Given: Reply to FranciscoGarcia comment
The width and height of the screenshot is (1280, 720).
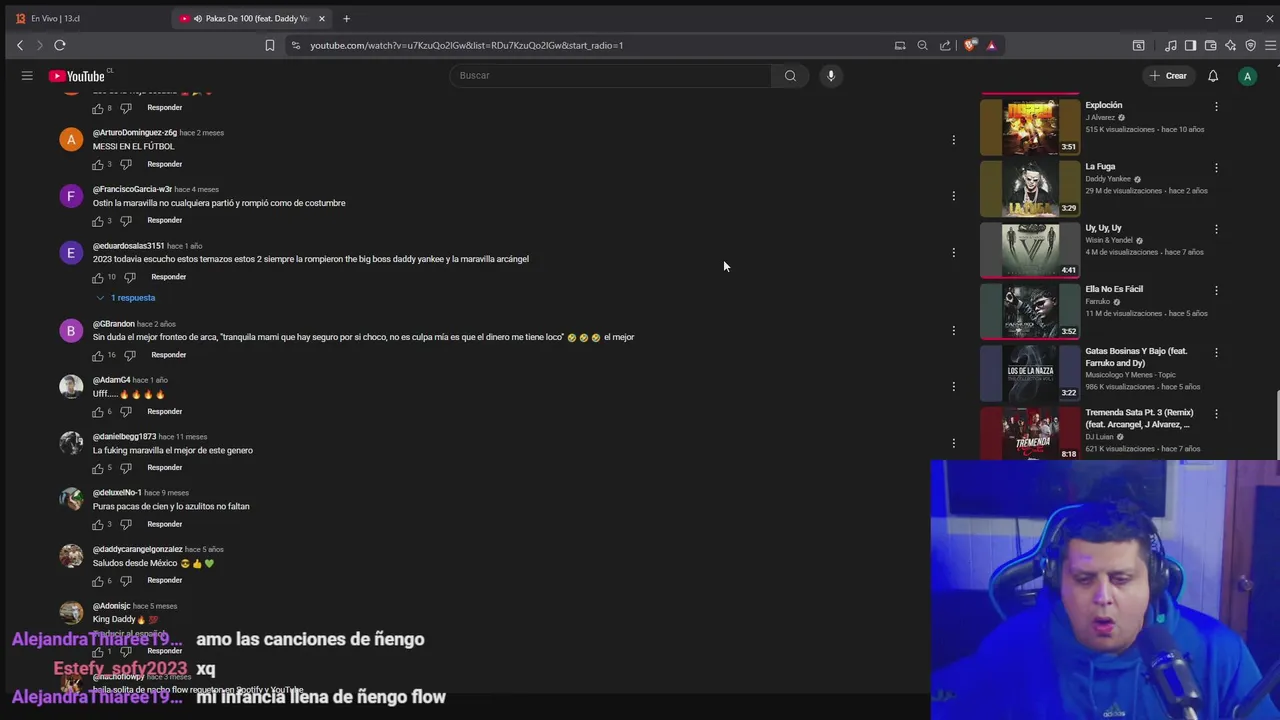Looking at the screenshot, I should coord(165,220).
